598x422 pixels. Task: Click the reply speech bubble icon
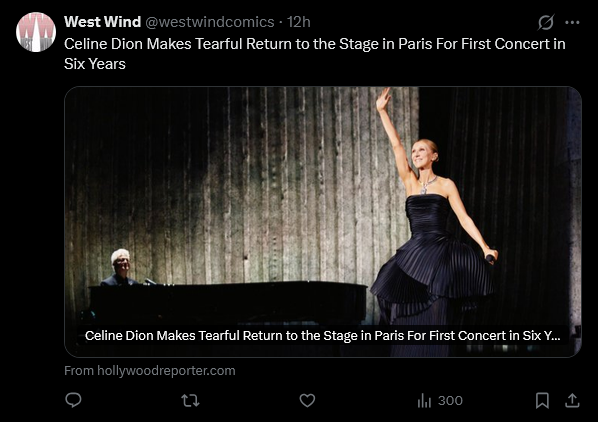[x=73, y=400]
